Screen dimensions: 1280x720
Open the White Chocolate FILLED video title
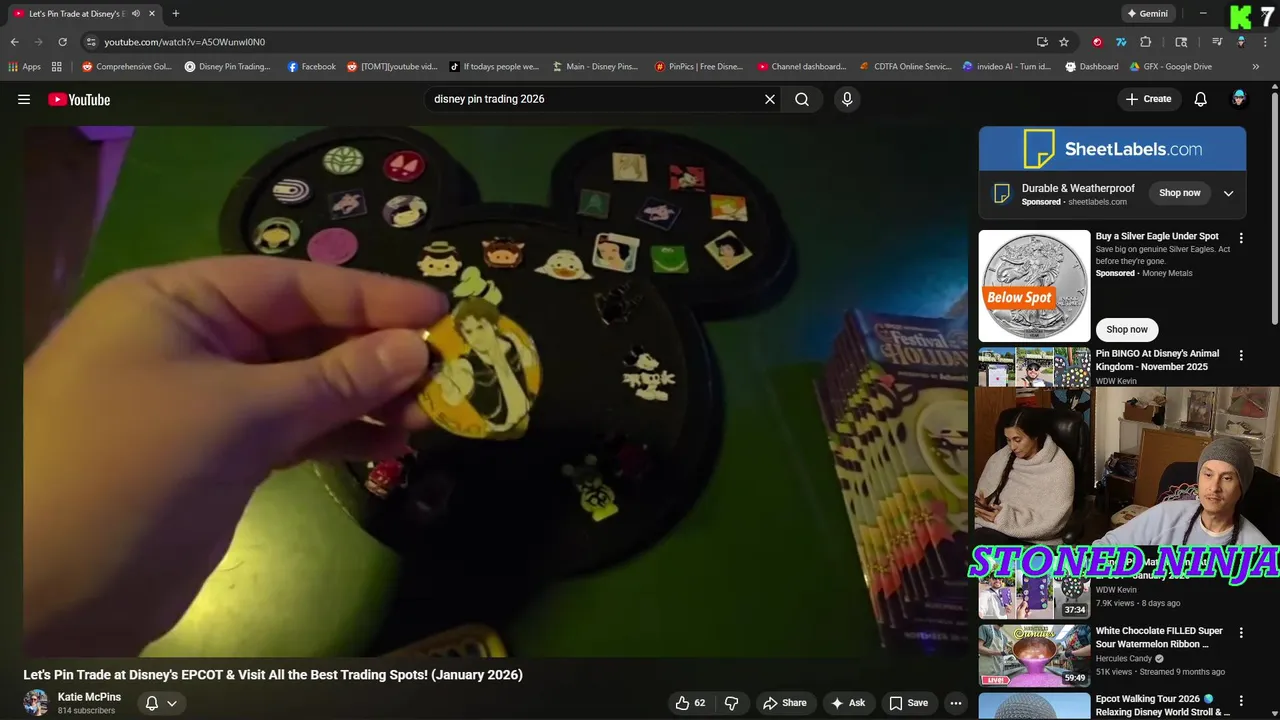[1159, 638]
